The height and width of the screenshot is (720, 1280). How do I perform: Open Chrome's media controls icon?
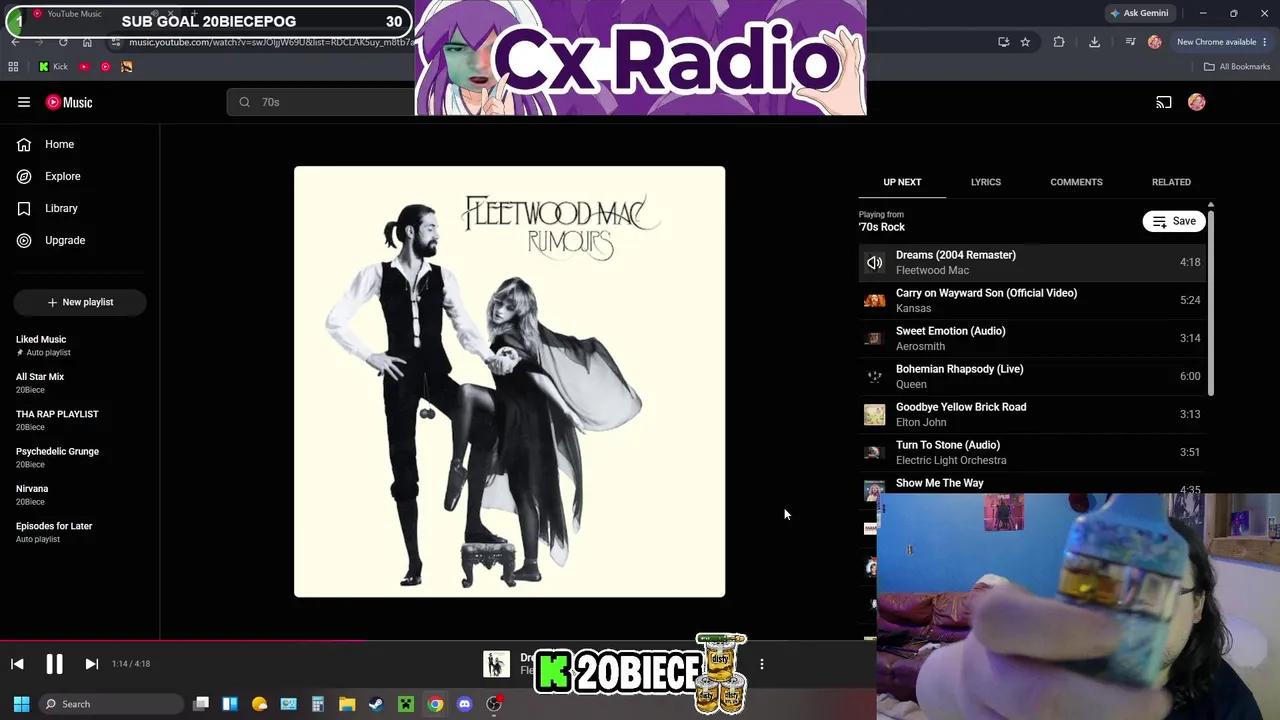[1130, 42]
